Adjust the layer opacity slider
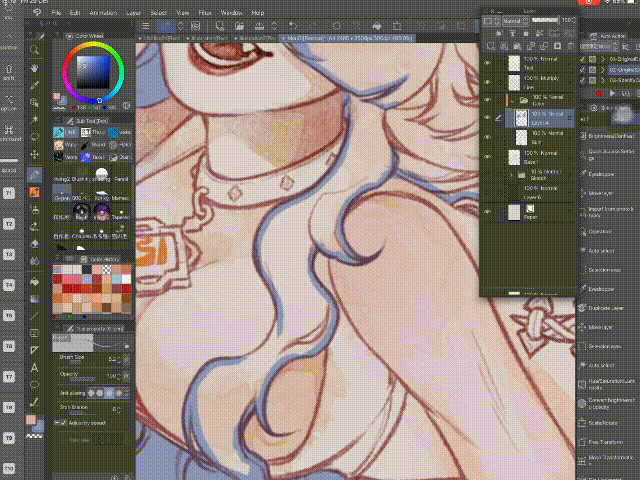The image size is (640, 480). (545, 20)
